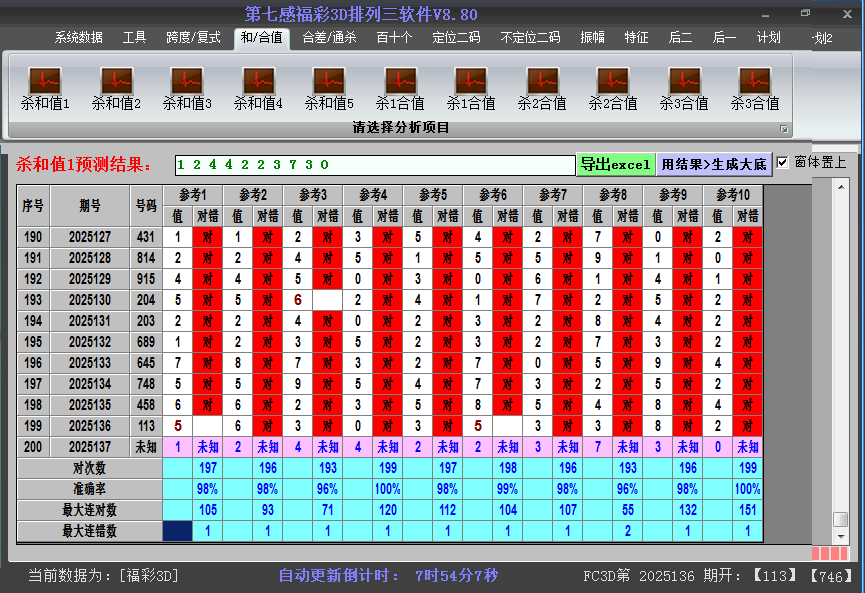Click the 参考5 column header
This screenshot has width=865, height=593.
tap(433, 195)
